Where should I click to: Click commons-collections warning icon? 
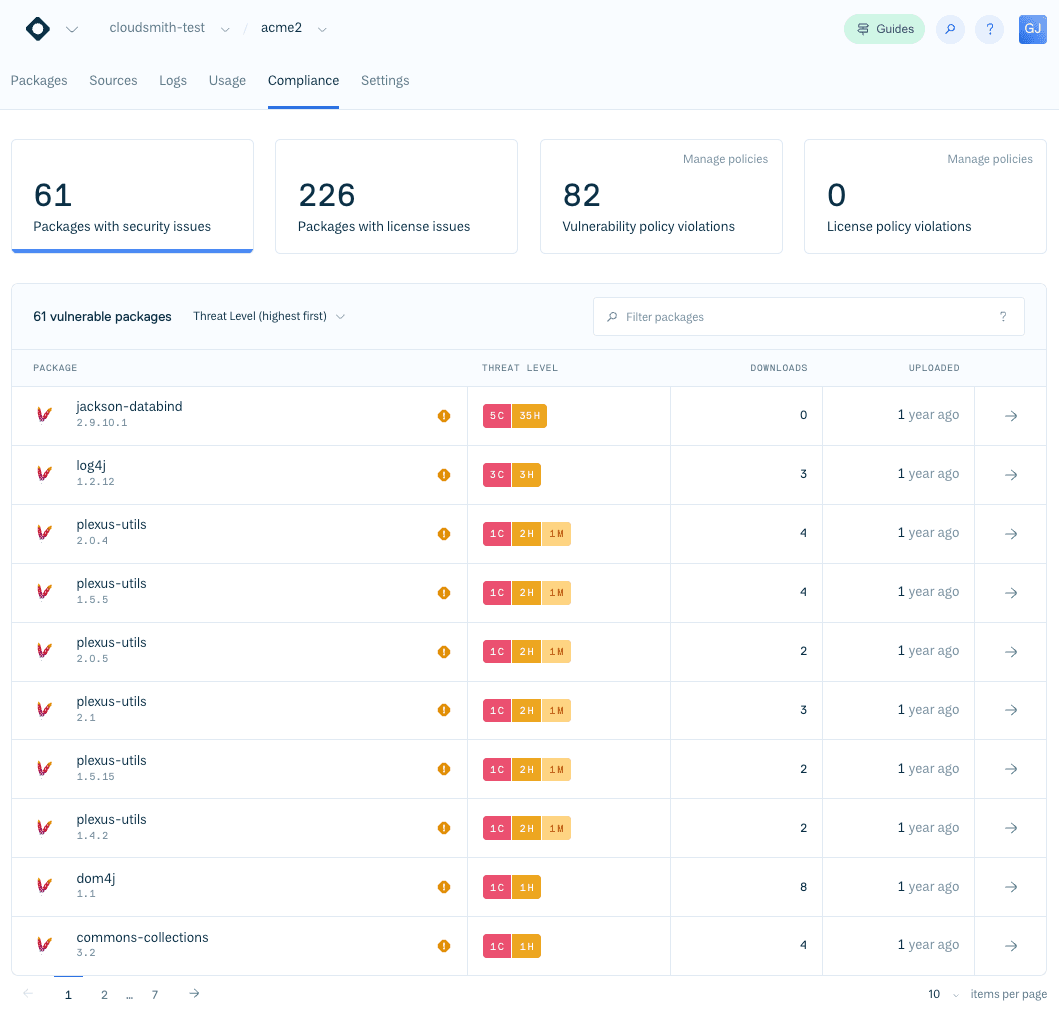tap(444, 946)
